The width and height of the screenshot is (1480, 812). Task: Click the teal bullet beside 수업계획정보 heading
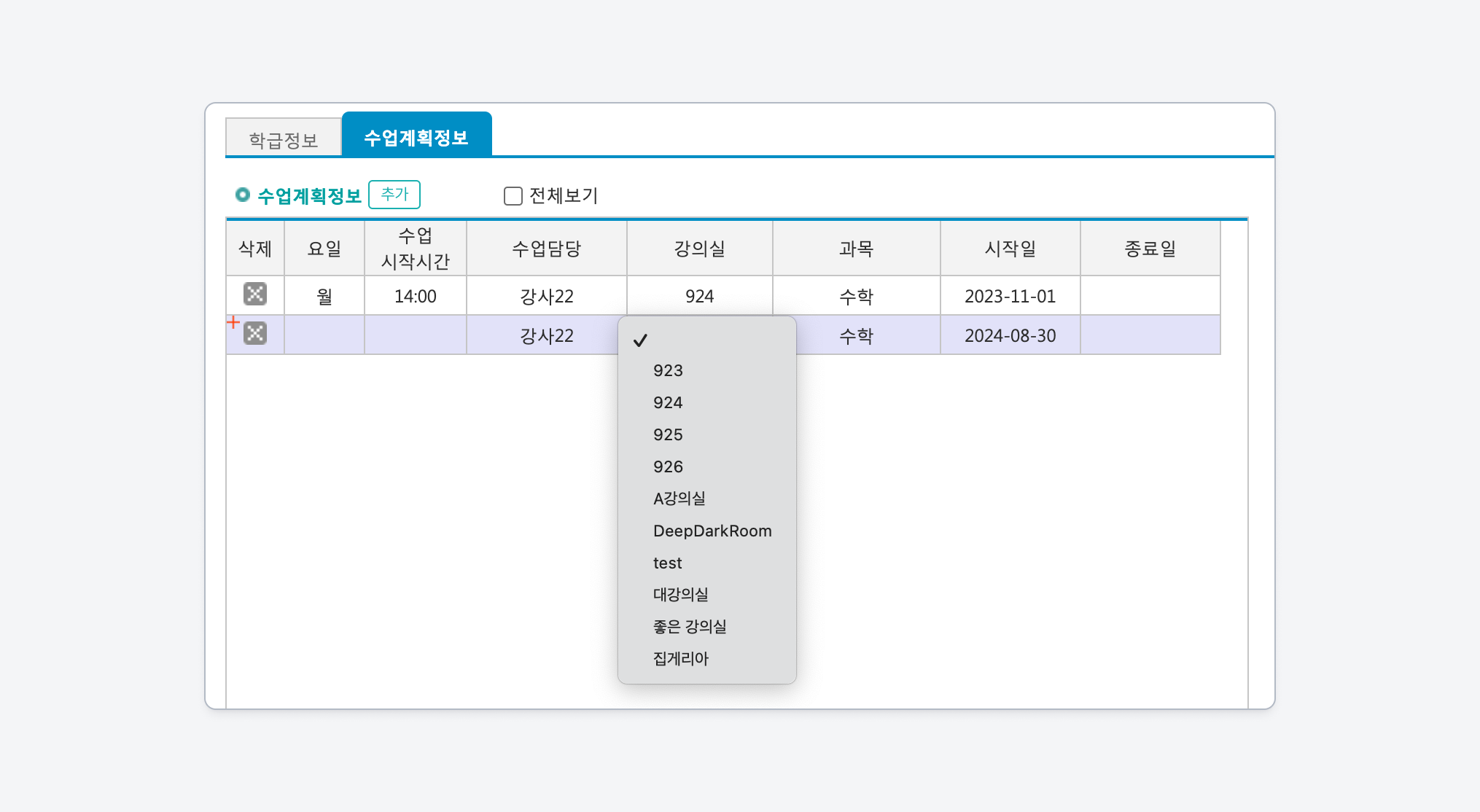coord(243,195)
